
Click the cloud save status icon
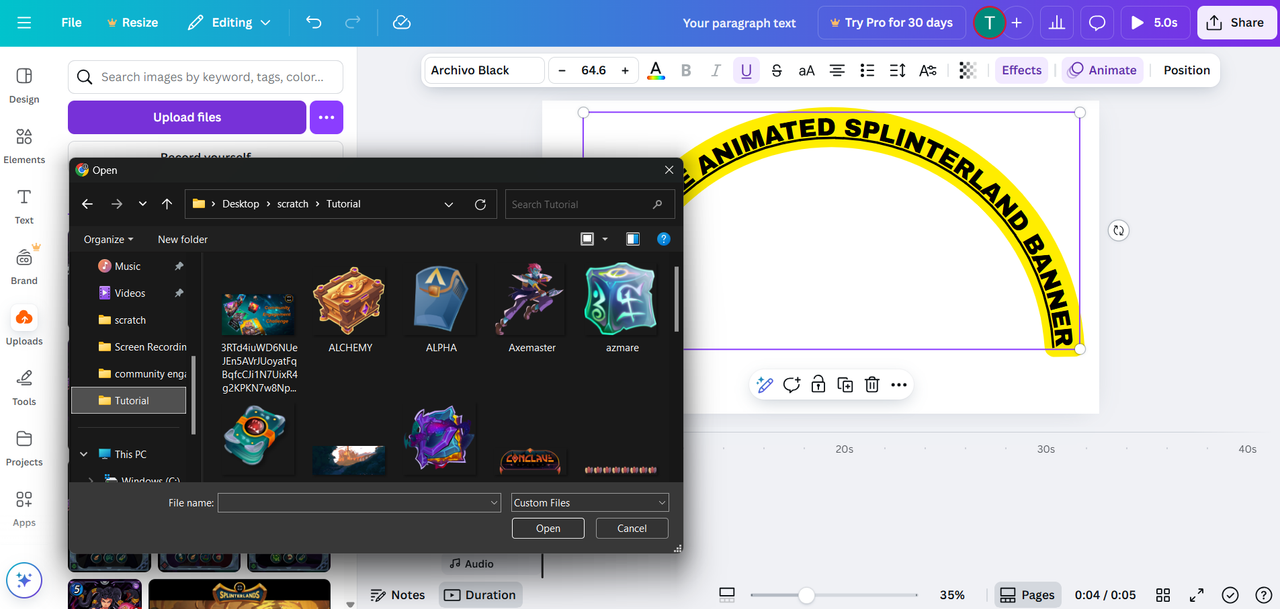click(x=402, y=22)
